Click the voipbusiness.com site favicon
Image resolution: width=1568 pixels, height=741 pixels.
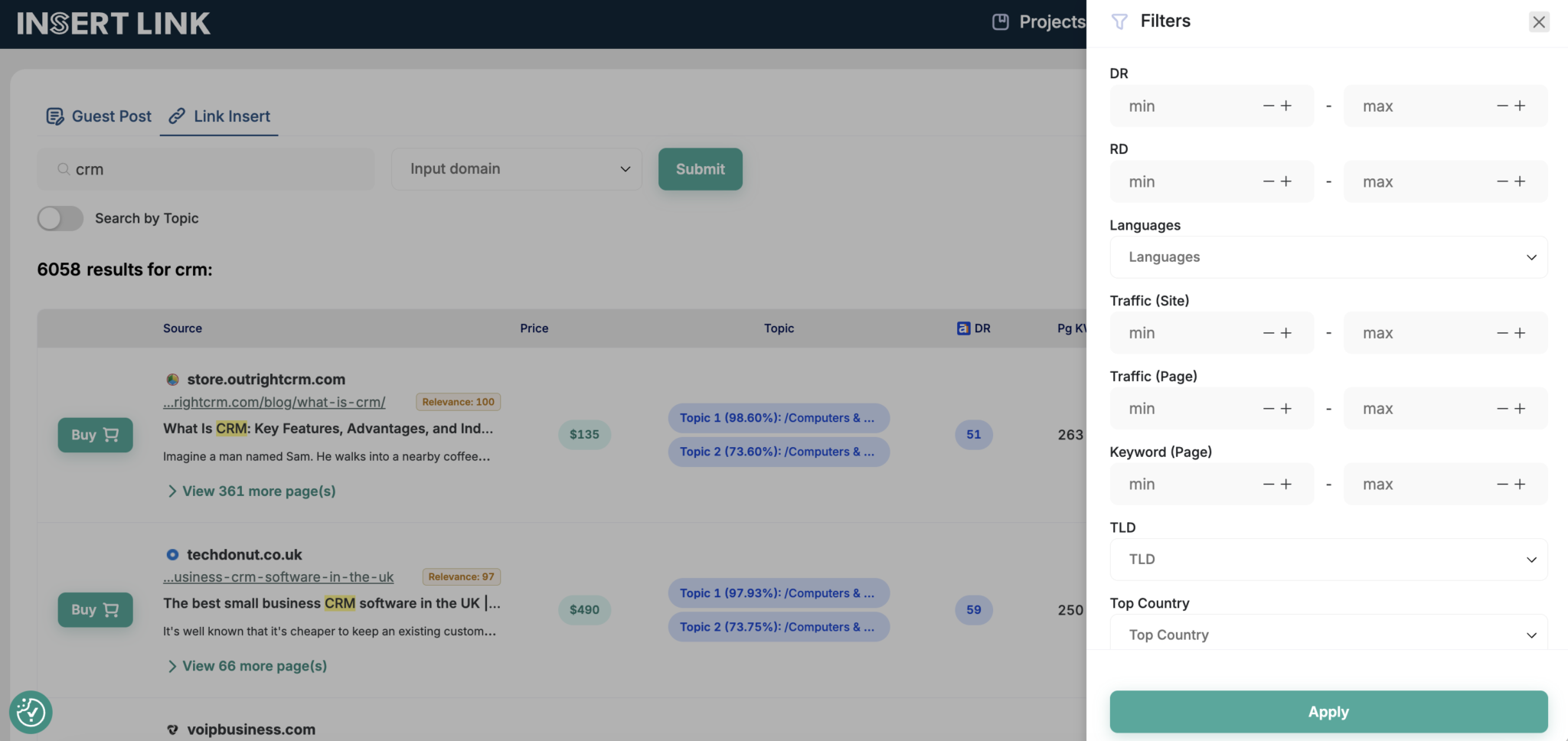click(172, 729)
